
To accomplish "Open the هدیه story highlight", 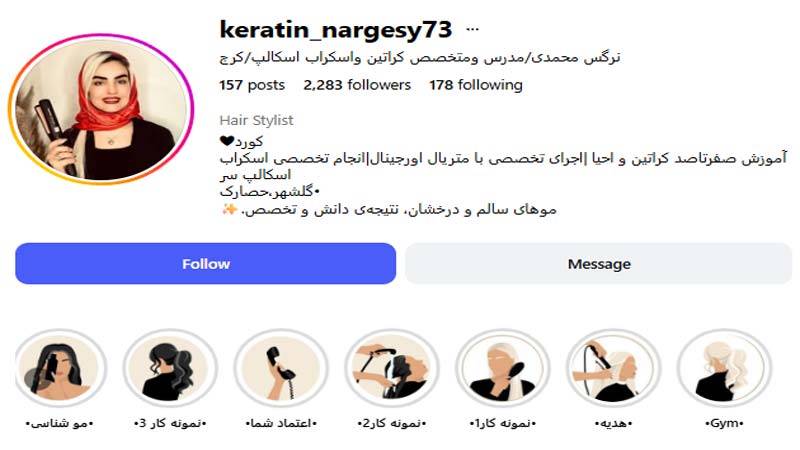I will [x=613, y=368].
